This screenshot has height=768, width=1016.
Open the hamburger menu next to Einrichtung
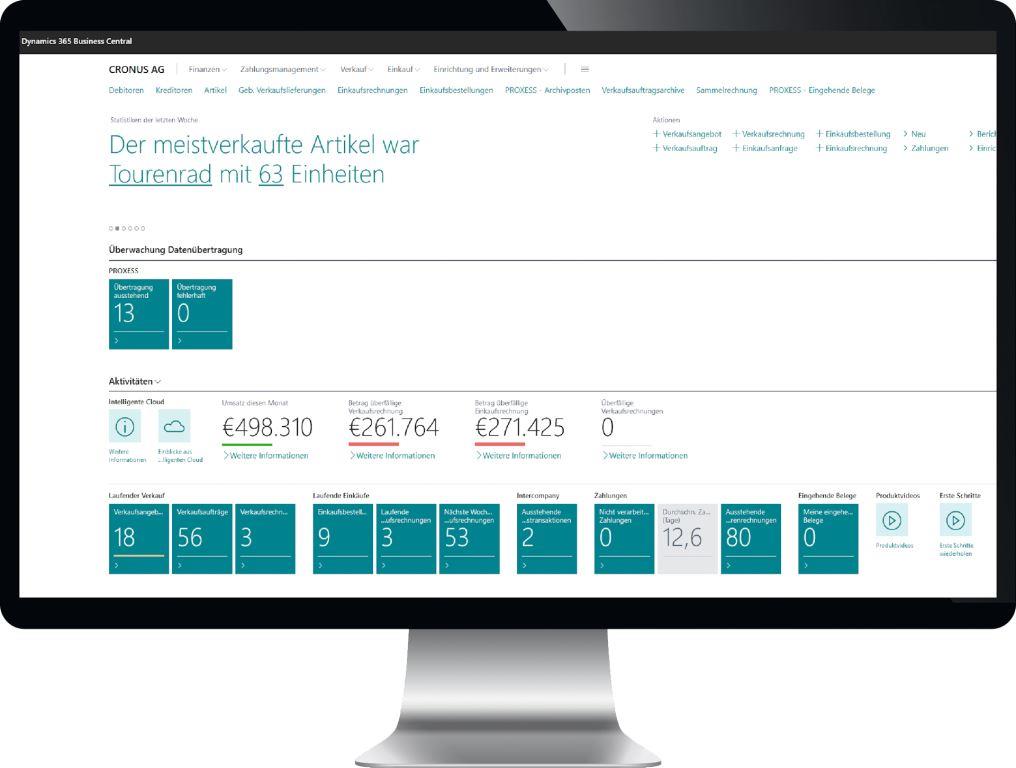coord(584,69)
